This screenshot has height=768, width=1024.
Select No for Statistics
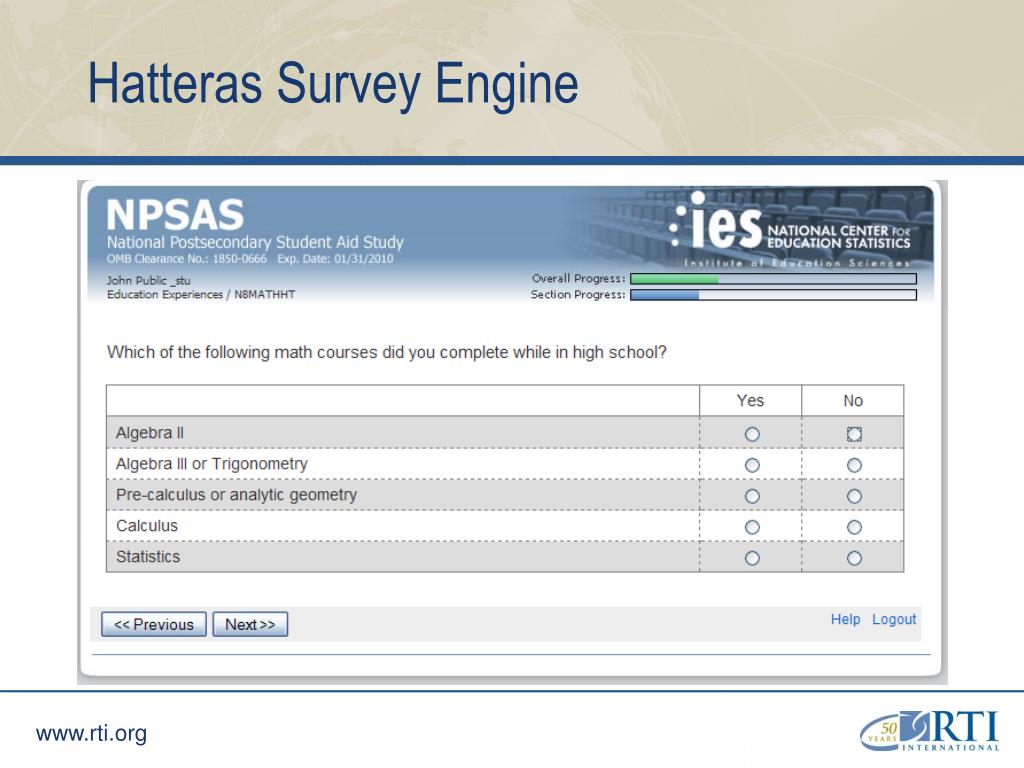tap(854, 558)
